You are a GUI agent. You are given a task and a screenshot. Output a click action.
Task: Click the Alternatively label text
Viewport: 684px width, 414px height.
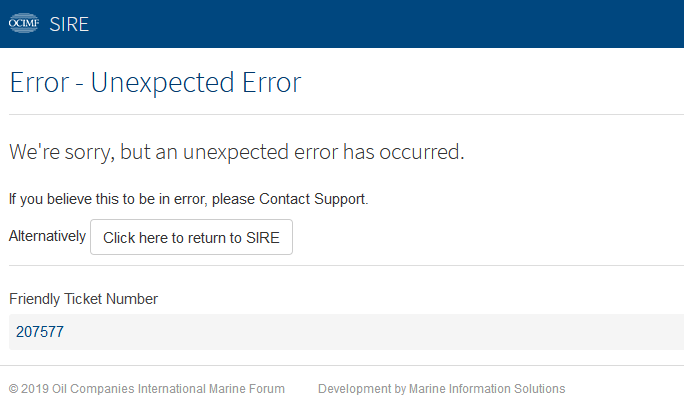tap(47, 236)
